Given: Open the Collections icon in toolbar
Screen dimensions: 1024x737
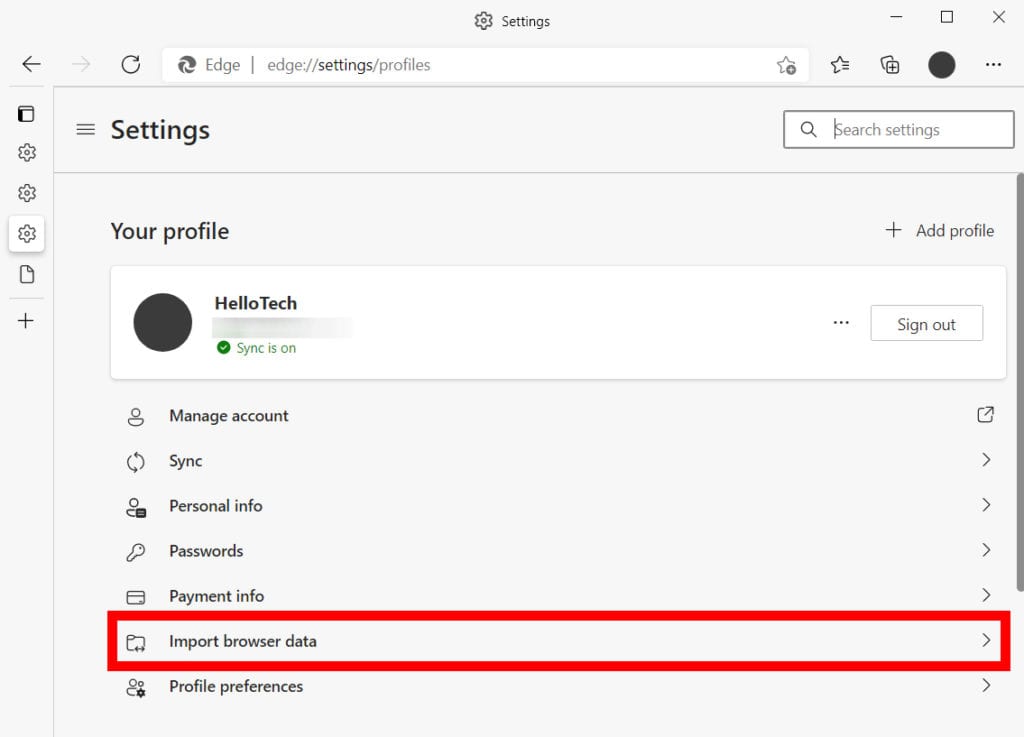Looking at the screenshot, I should click(x=890, y=65).
